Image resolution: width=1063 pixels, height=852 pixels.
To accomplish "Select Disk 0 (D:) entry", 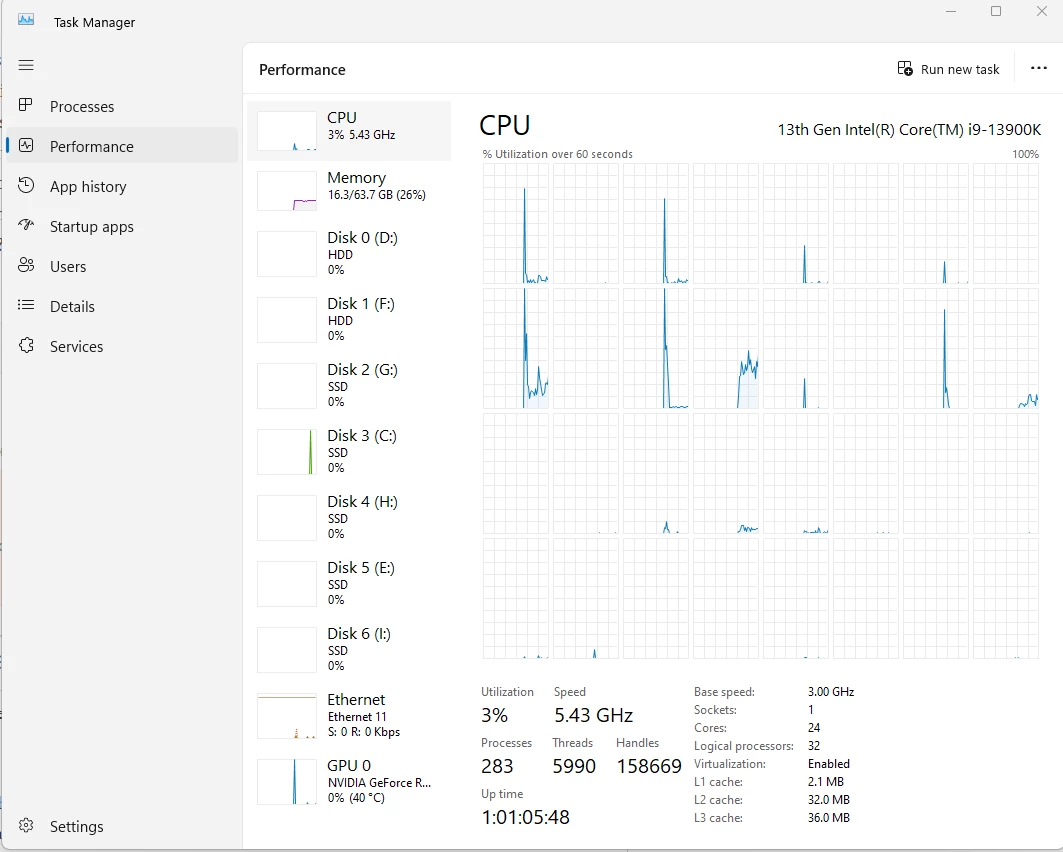I will pyautogui.click(x=348, y=253).
